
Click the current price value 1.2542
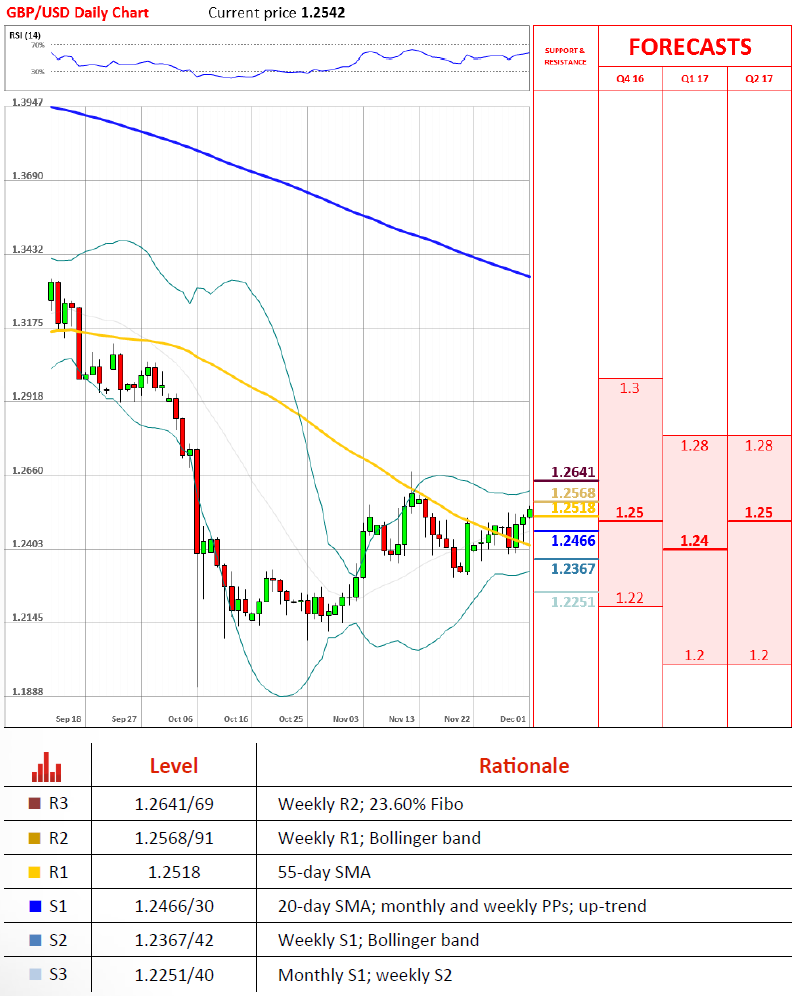point(323,13)
